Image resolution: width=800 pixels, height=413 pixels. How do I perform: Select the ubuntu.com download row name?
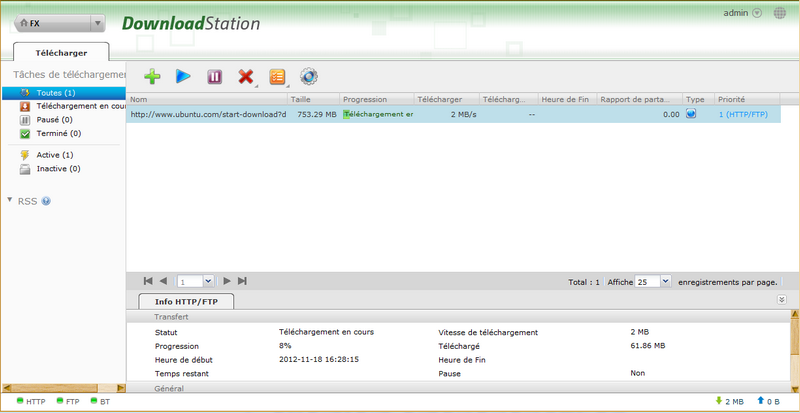(208, 114)
